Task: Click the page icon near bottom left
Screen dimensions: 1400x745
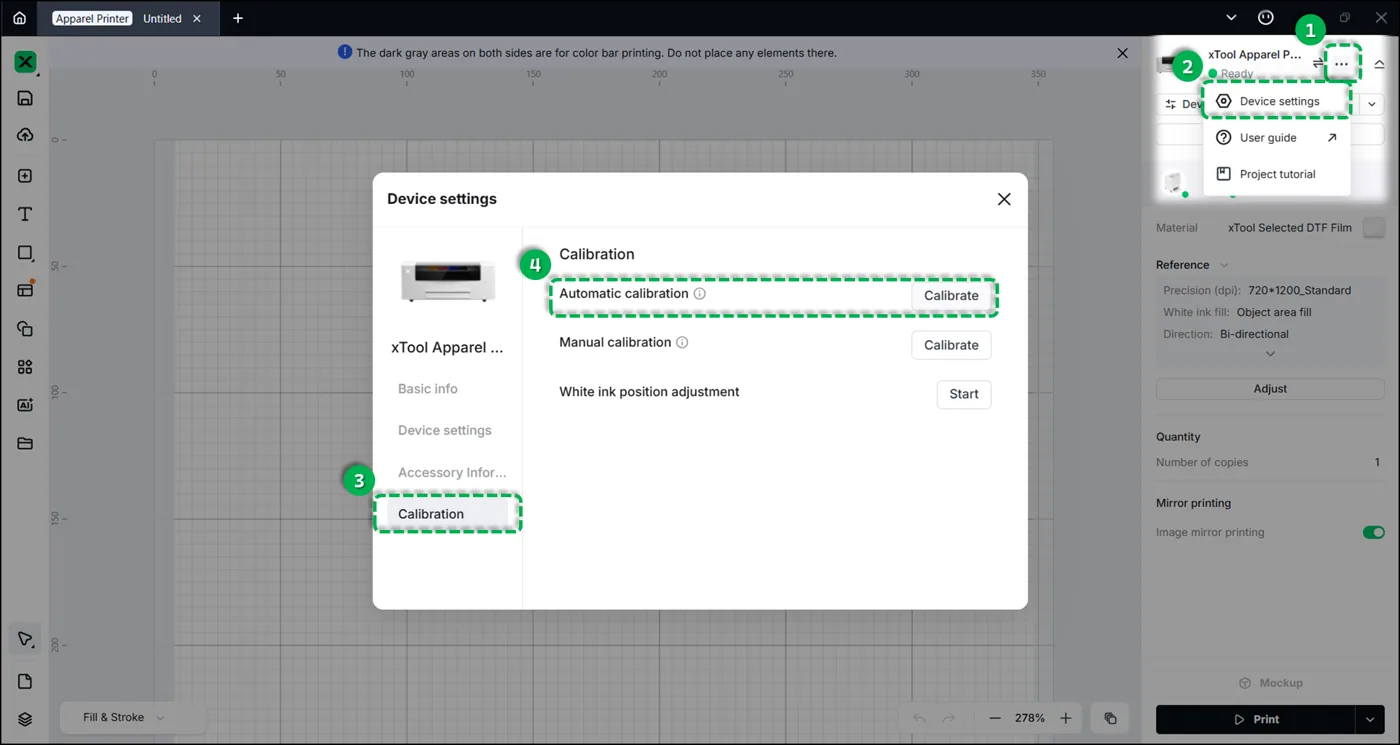Action: tap(25, 681)
